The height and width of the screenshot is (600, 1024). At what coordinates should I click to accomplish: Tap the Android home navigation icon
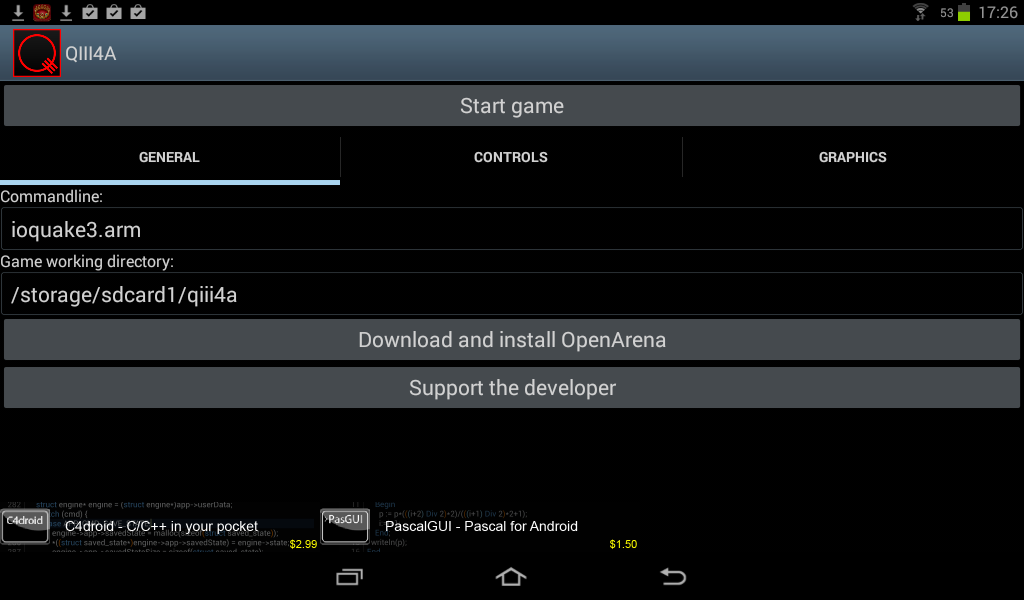pos(511,576)
